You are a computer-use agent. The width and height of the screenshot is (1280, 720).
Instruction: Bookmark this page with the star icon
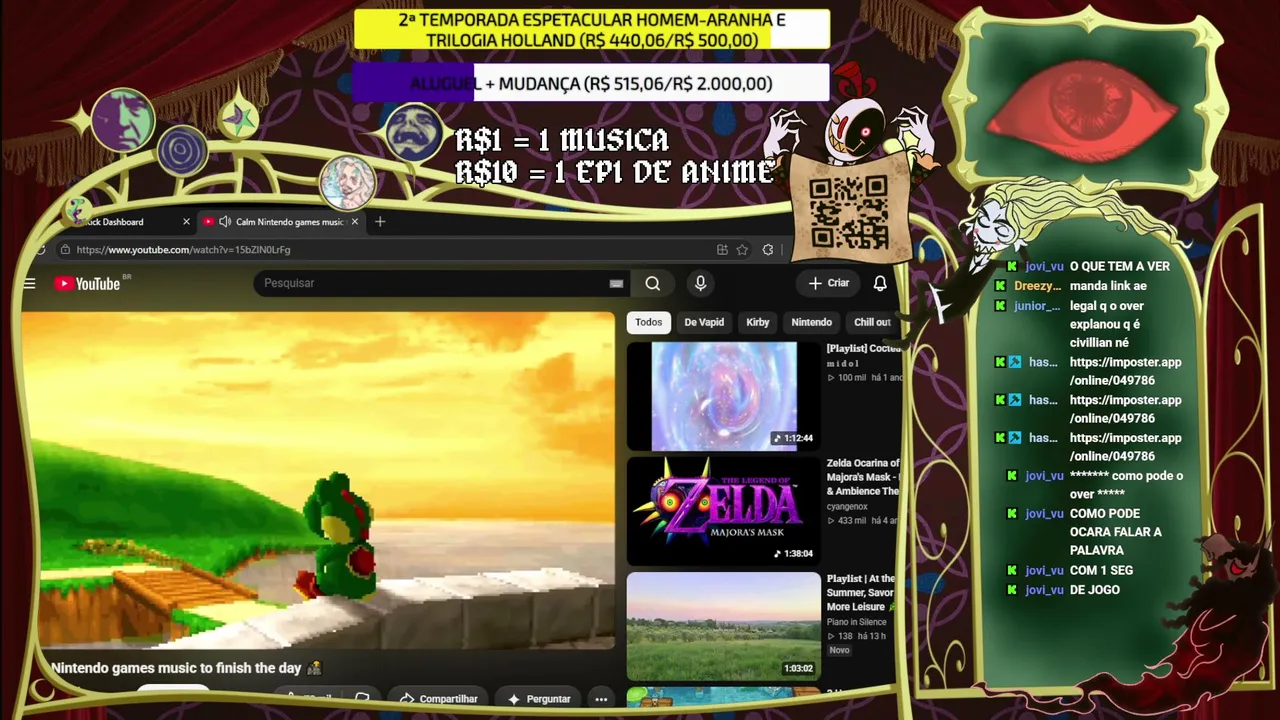tap(742, 250)
